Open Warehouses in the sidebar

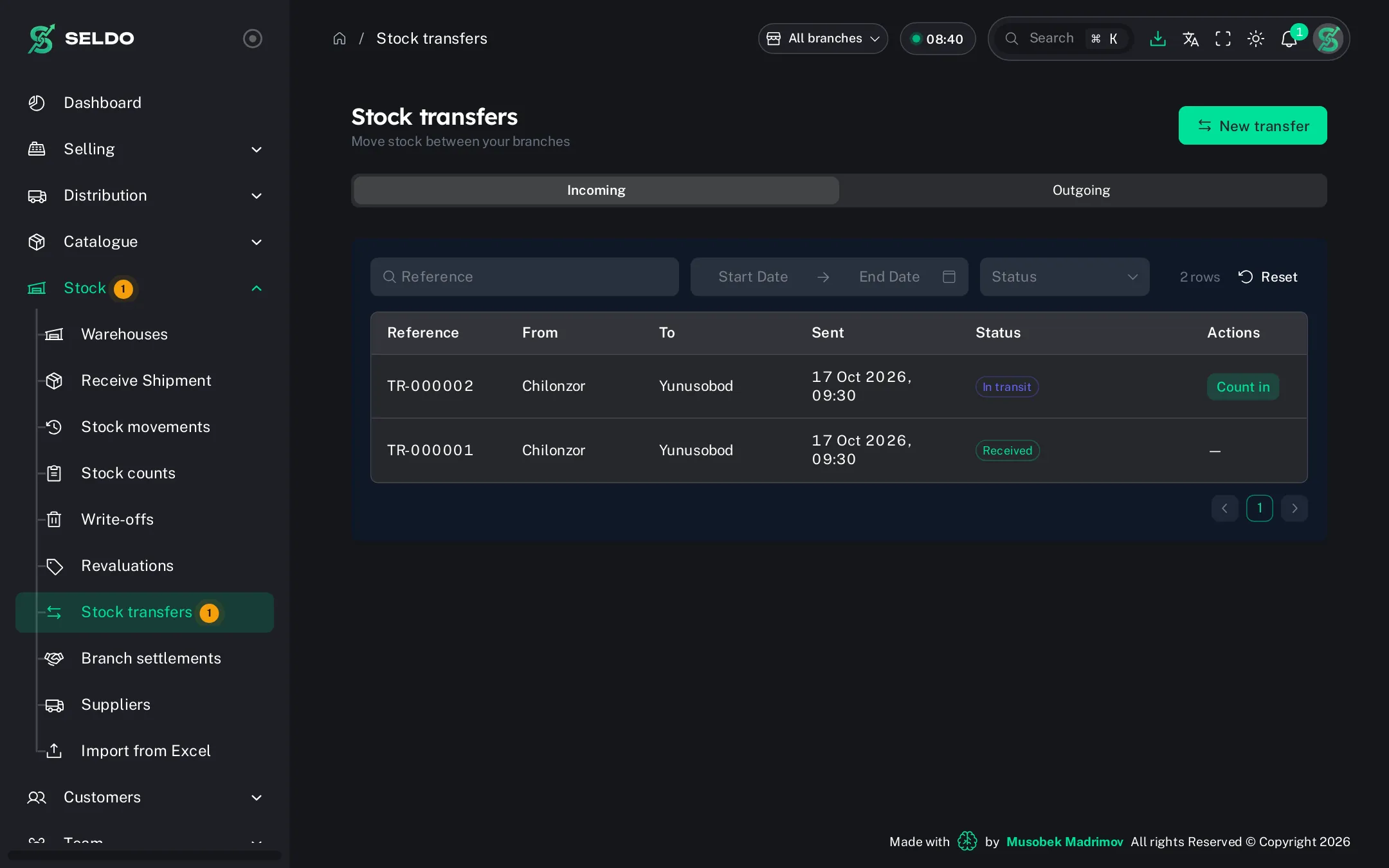[124, 334]
